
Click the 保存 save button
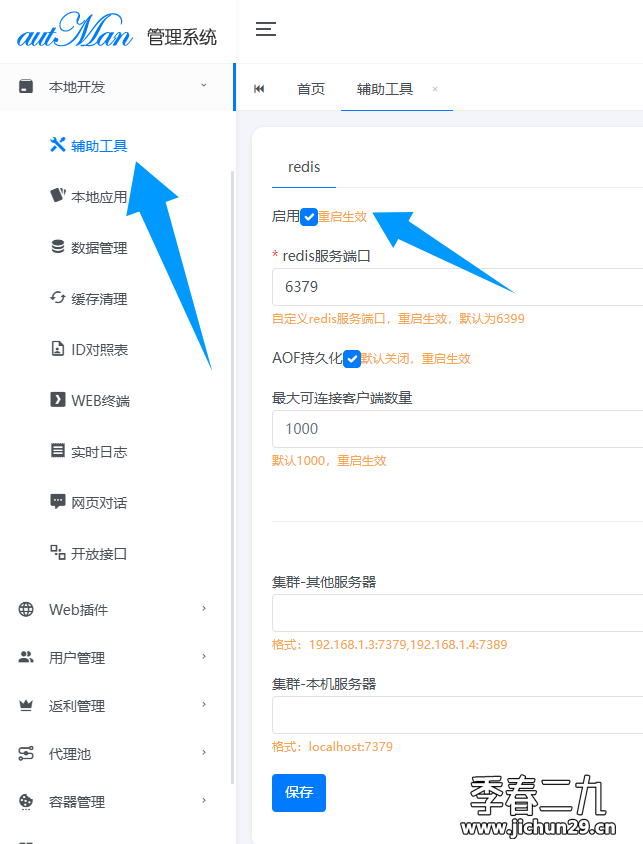pyautogui.click(x=299, y=792)
